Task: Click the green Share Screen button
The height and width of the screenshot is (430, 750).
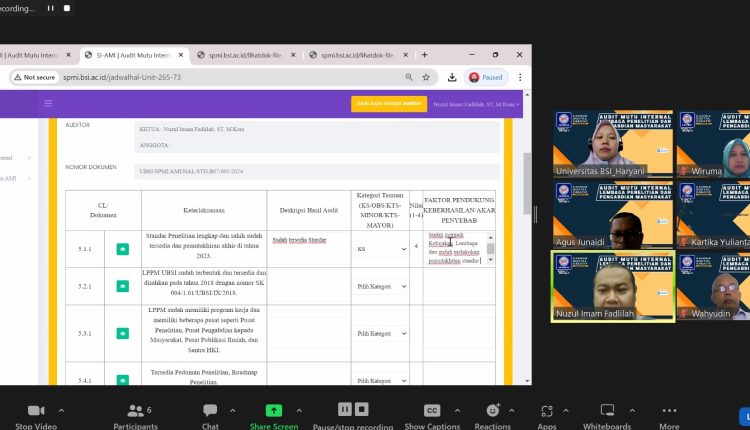Action: (x=274, y=416)
